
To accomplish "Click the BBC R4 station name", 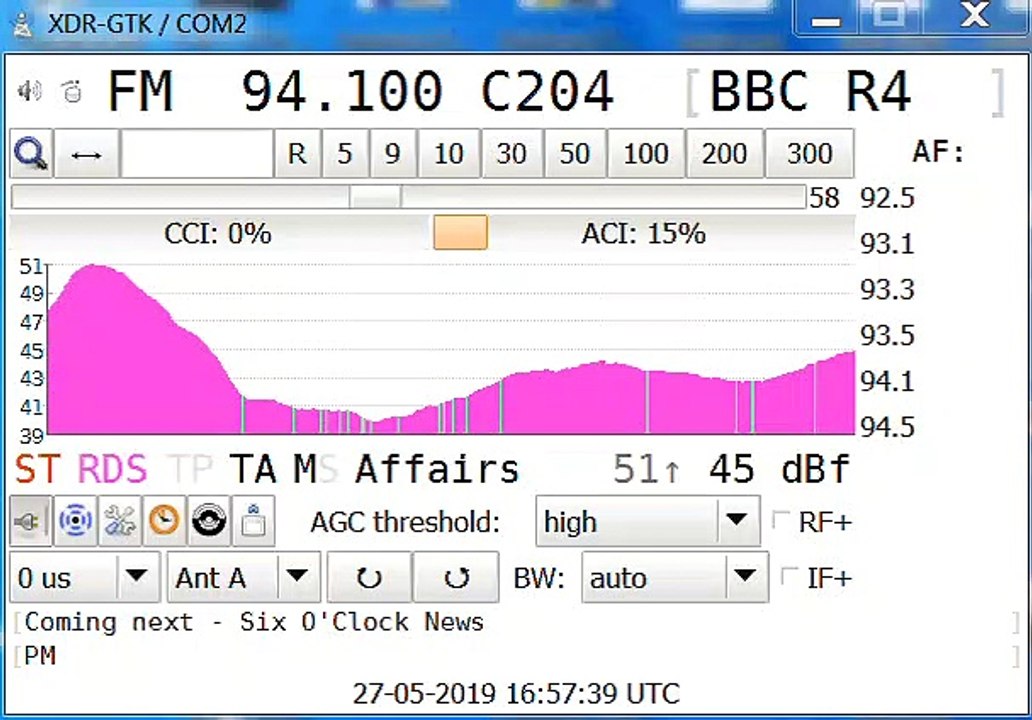I will coord(810,91).
